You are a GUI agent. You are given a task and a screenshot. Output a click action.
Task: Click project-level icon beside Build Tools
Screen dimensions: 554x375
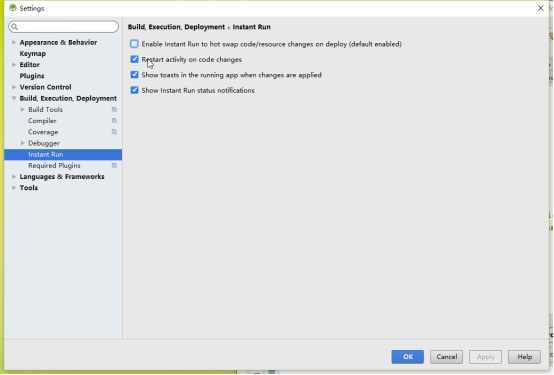114,110
